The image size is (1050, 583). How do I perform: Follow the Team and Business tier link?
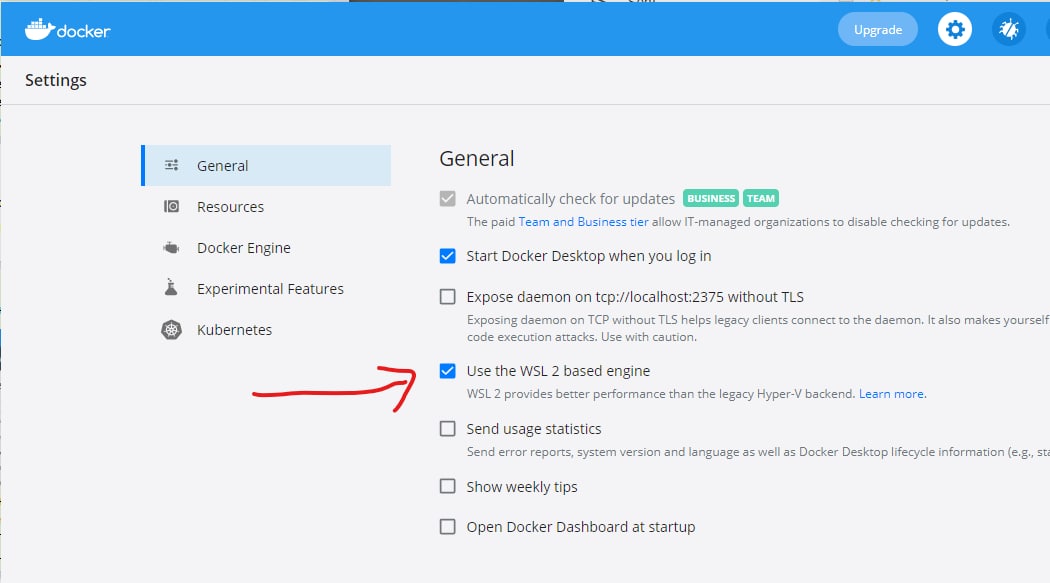pyautogui.click(x=583, y=222)
